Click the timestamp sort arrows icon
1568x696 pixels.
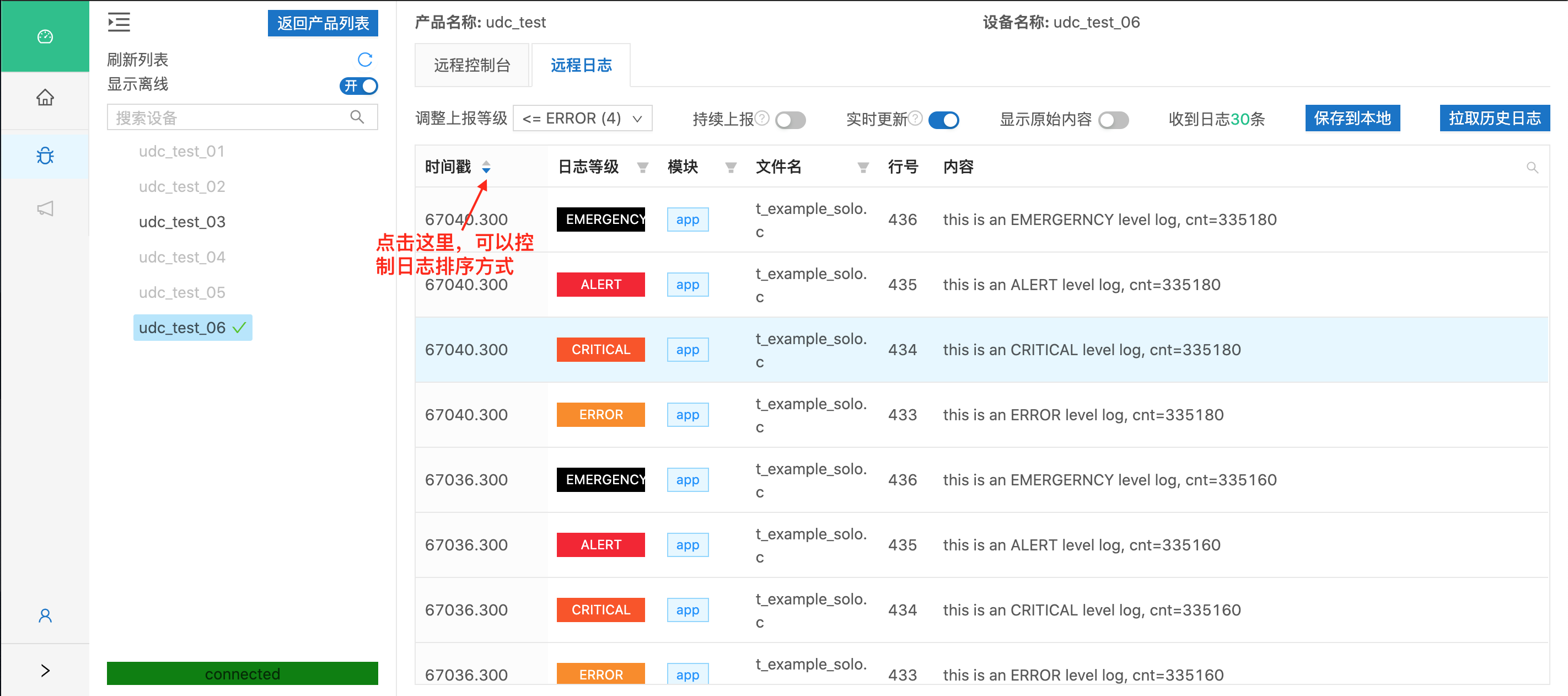[x=486, y=167]
